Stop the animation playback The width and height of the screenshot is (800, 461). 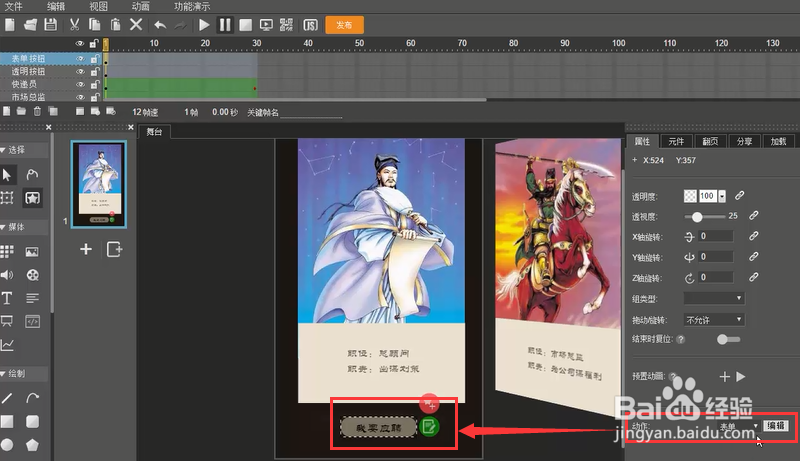[x=245, y=24]
